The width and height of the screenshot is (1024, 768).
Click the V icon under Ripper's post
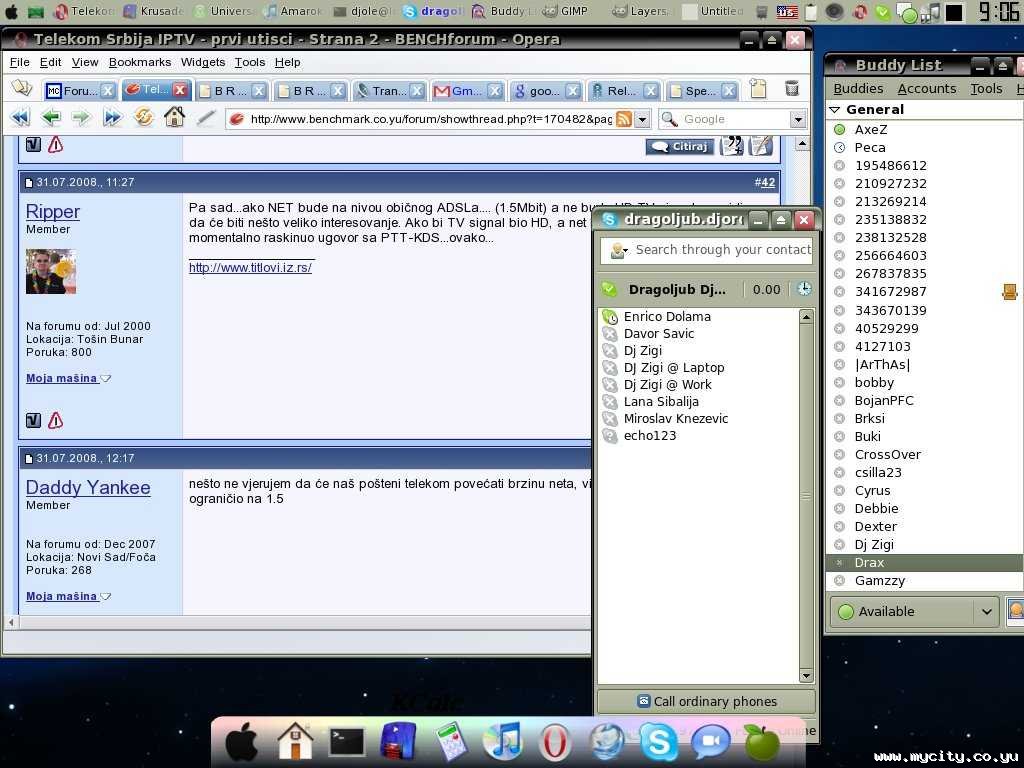(x=33, y=421)
